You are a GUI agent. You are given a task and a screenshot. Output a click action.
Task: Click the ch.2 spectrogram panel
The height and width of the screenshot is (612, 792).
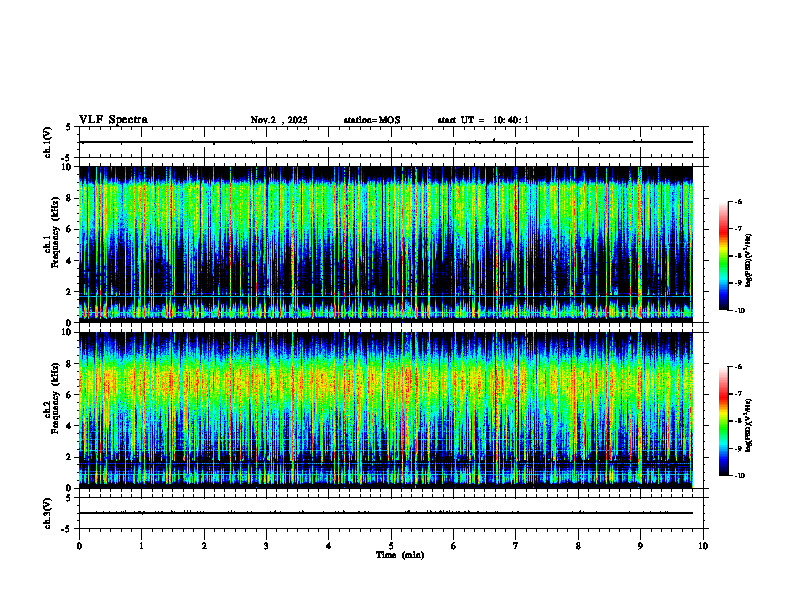pyautogui.click(x=386, y=410)
